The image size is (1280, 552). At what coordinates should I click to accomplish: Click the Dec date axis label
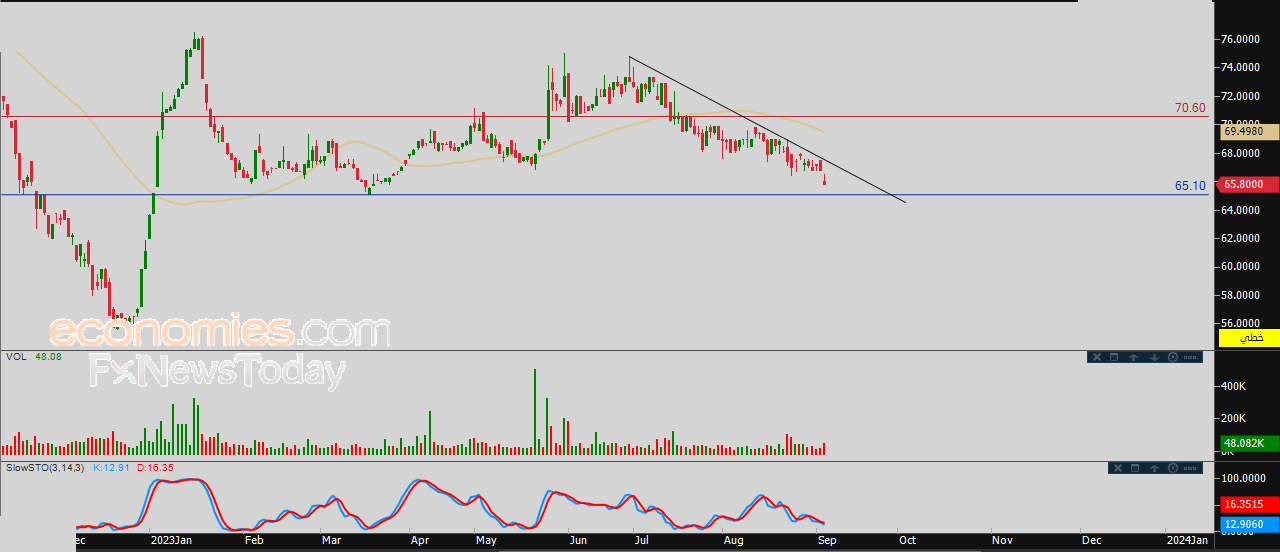tap(1091, 540)
